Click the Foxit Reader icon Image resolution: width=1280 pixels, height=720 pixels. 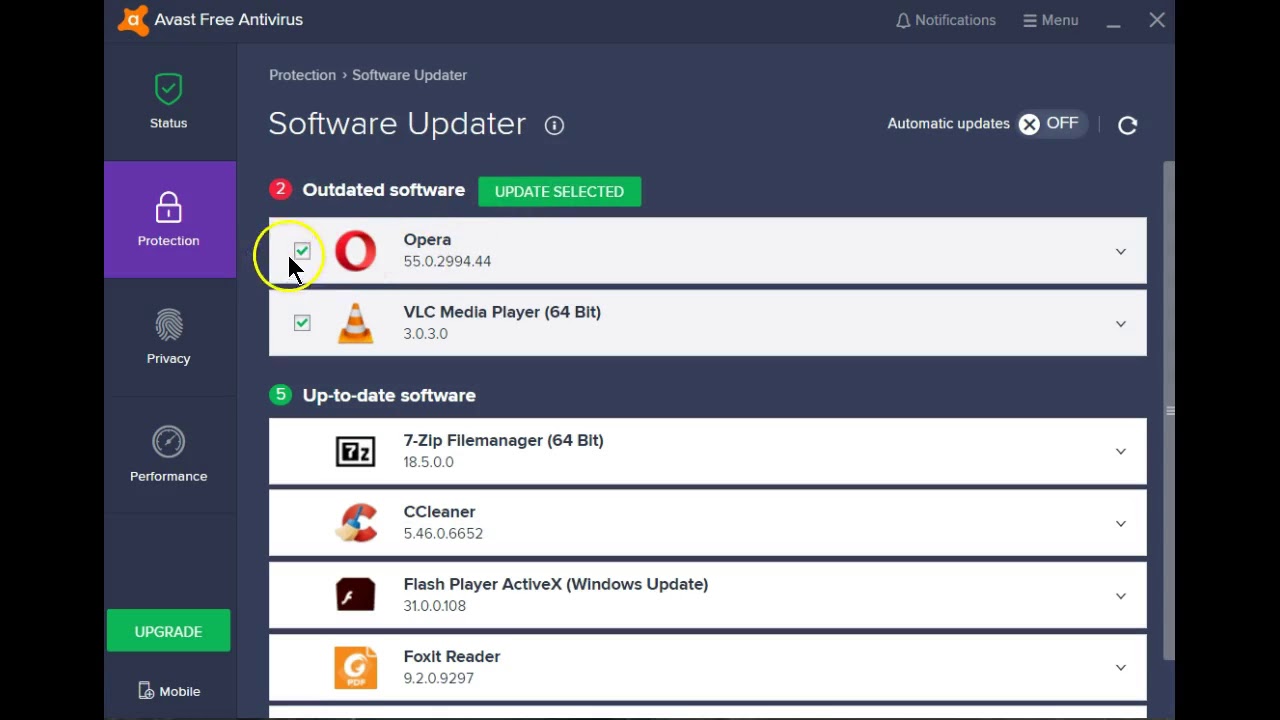[355, 667]
